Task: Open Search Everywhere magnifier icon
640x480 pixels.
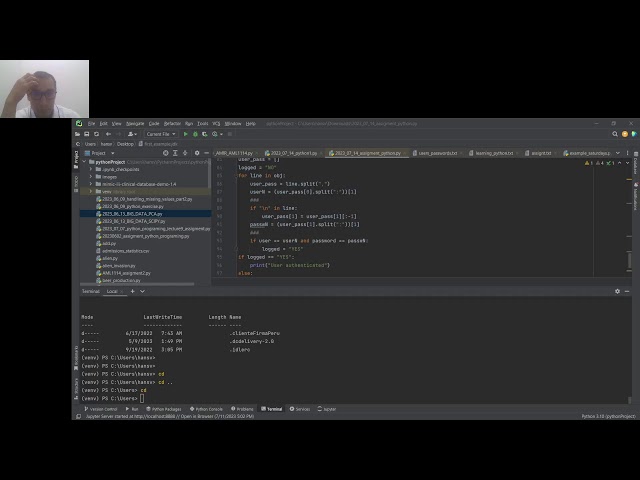Action: (x=615, y=134)
